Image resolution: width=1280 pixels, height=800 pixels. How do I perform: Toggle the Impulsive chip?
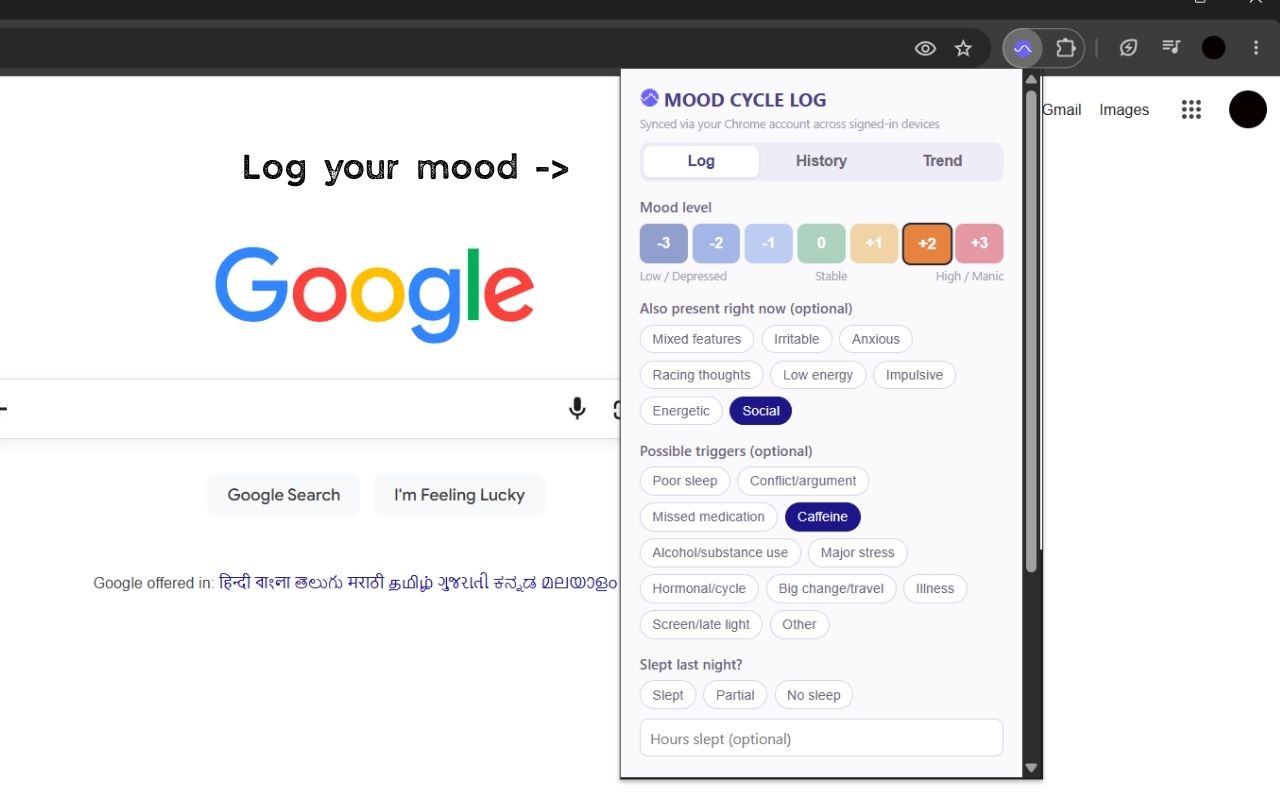pyautogui.click(x=914, y=375)
